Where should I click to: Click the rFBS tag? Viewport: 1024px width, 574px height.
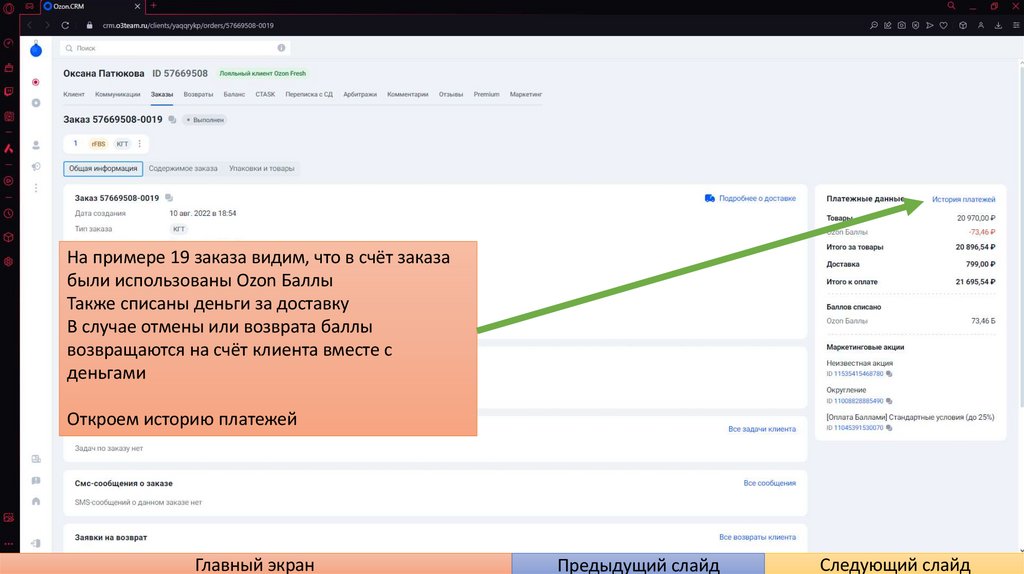coord(98,144)
